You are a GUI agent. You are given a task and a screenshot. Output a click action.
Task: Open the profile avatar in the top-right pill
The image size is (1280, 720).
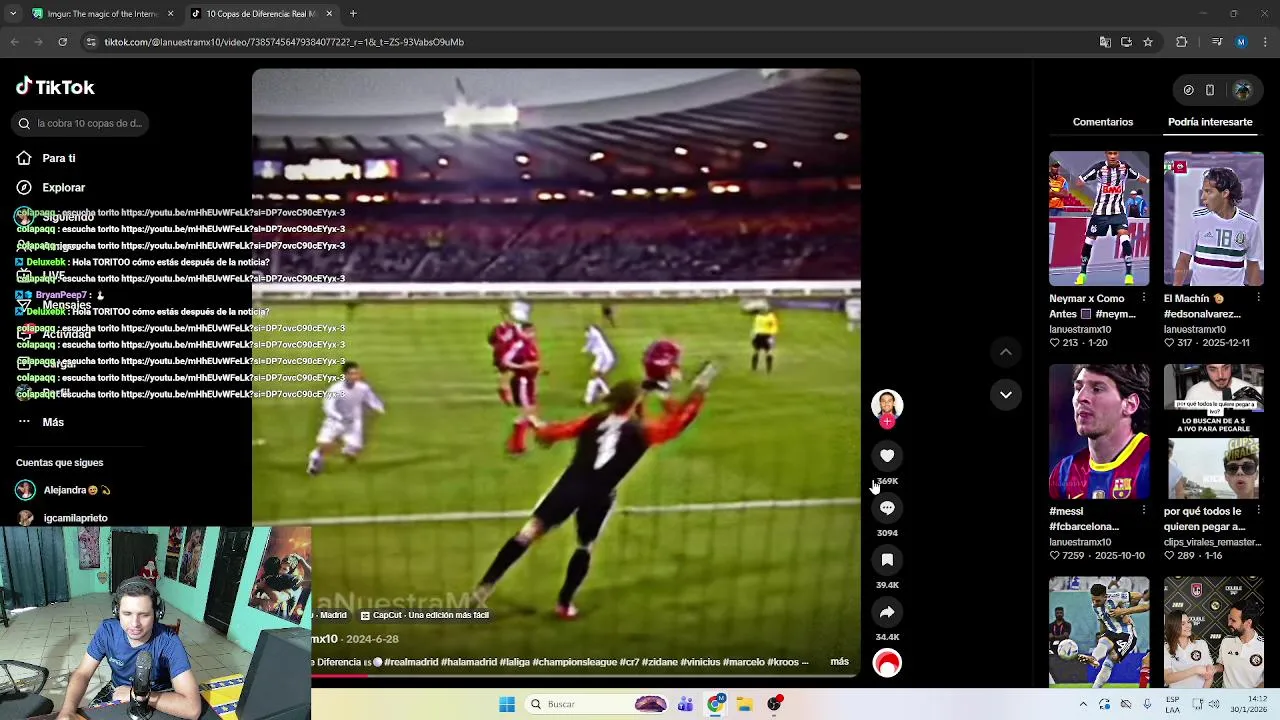[x=1243, y=90]
